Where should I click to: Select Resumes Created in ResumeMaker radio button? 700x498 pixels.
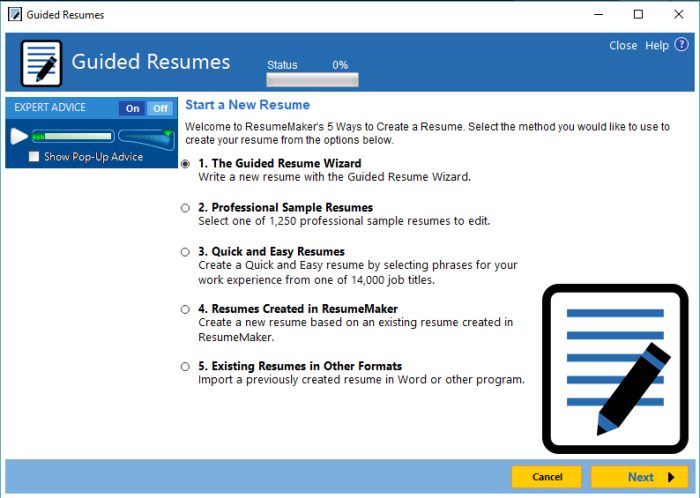click(x=185, y=309)
